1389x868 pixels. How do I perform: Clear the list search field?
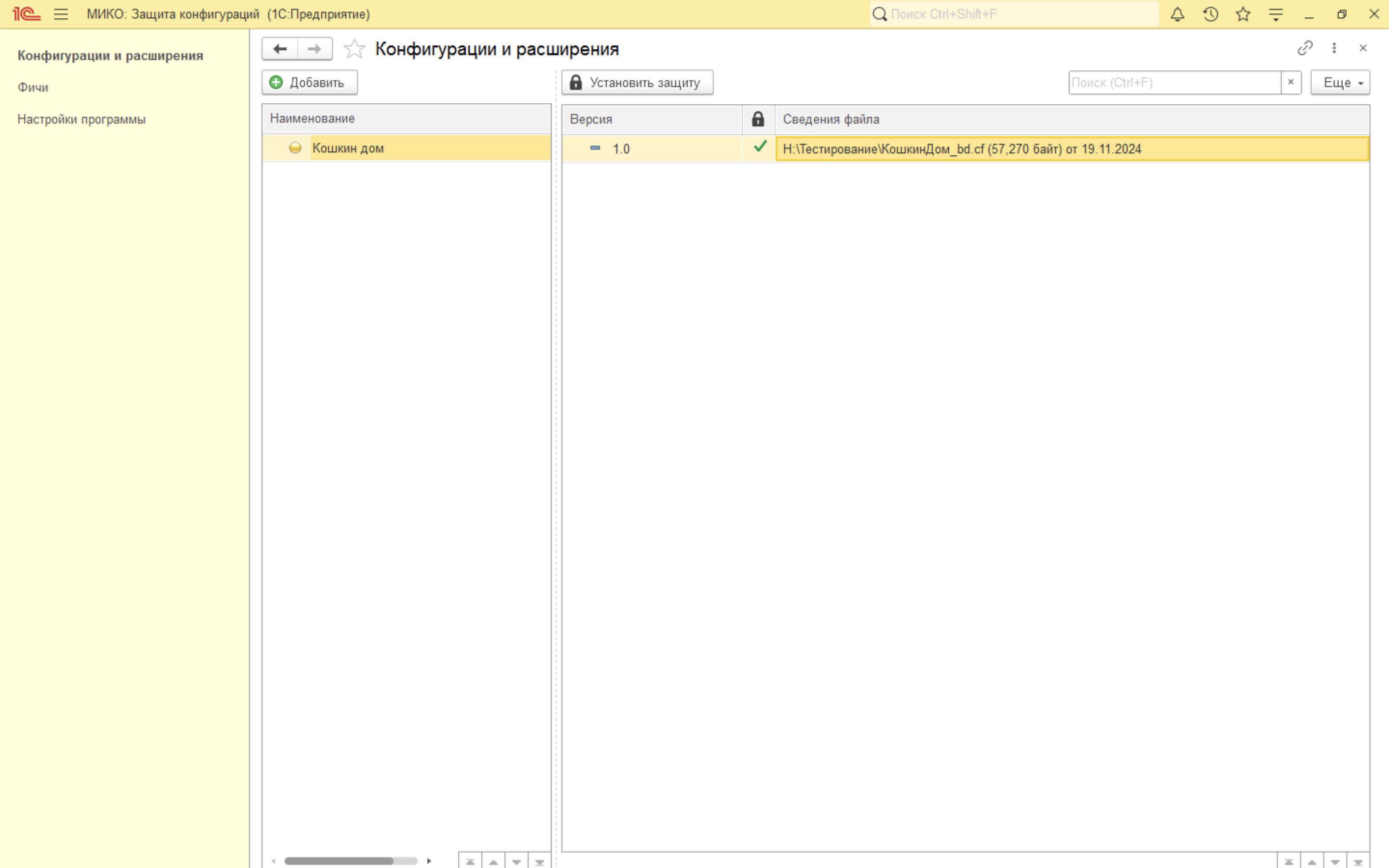point(1291,82)
